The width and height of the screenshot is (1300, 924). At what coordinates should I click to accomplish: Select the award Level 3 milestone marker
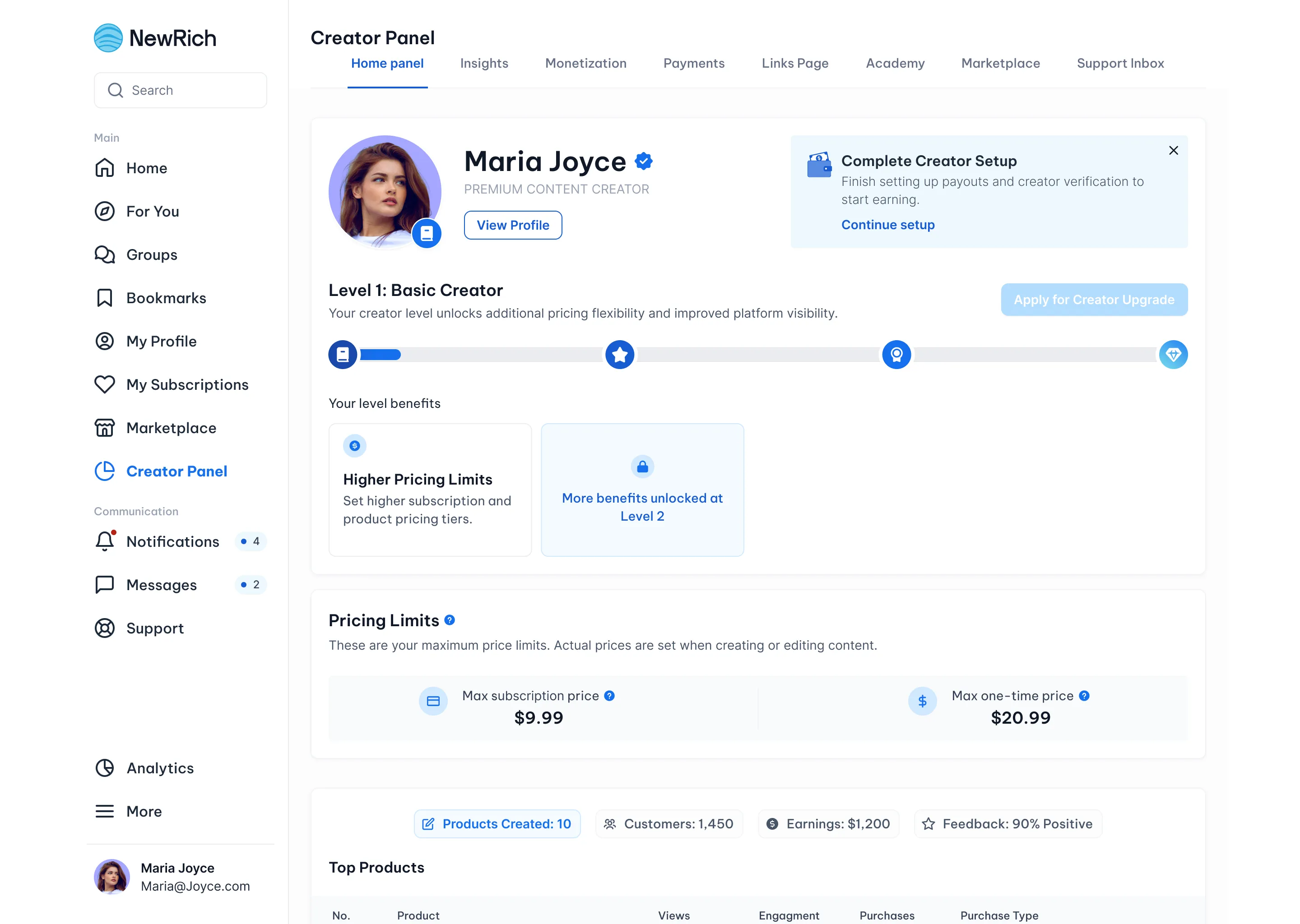click(x=896, y=355)
